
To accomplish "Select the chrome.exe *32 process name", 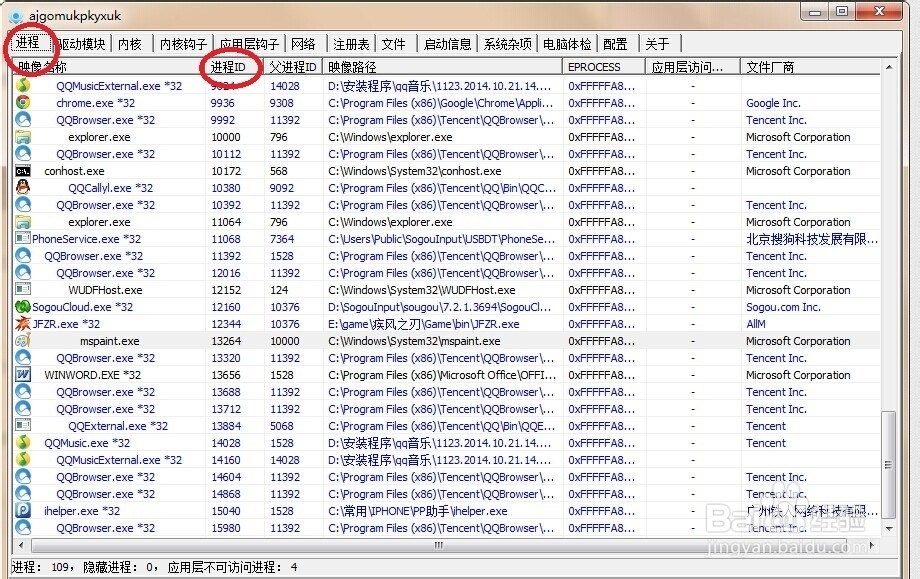I will coord(96,103).
